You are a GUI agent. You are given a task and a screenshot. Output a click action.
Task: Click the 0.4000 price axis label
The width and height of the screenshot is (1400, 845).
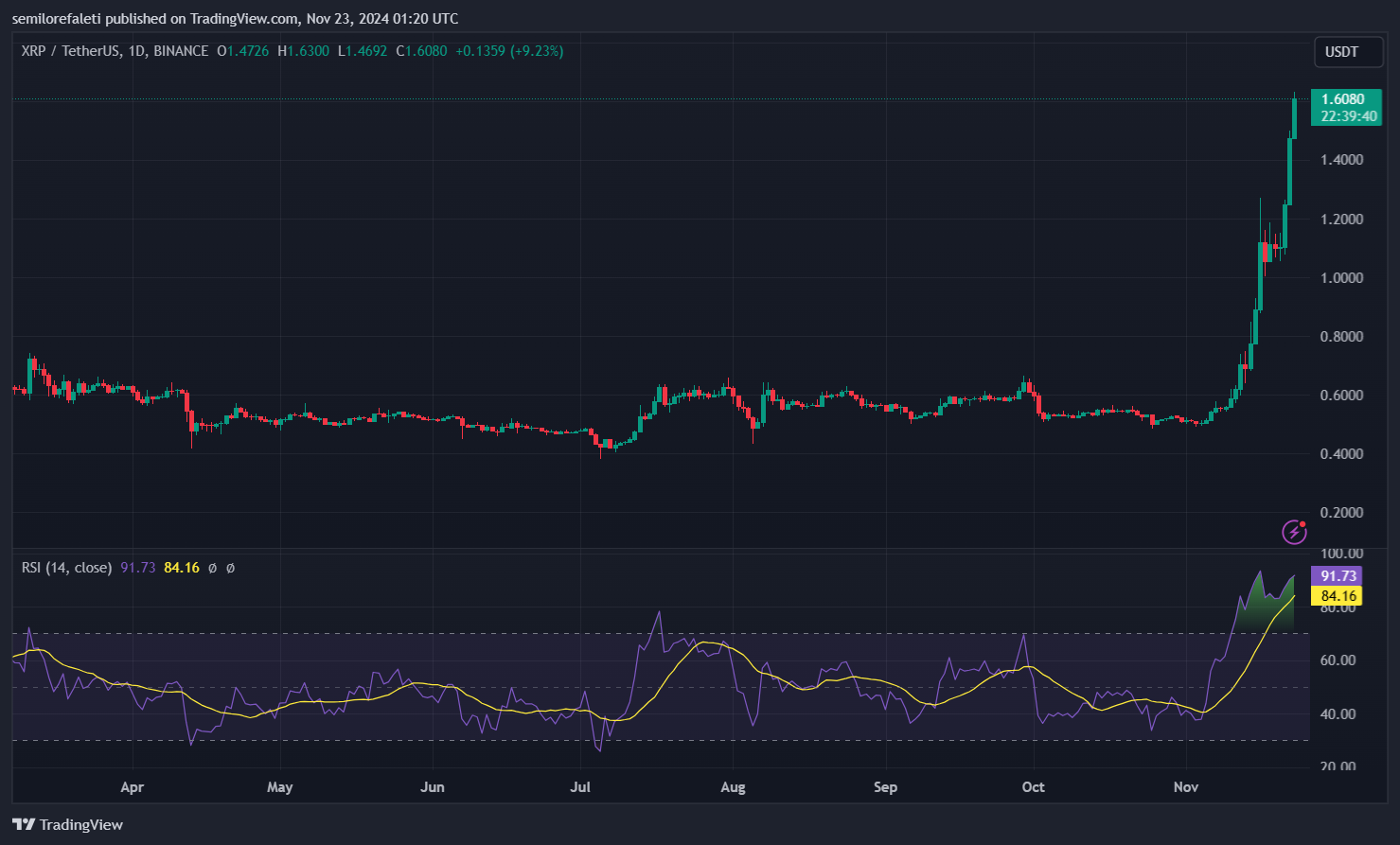(1342, 453)
